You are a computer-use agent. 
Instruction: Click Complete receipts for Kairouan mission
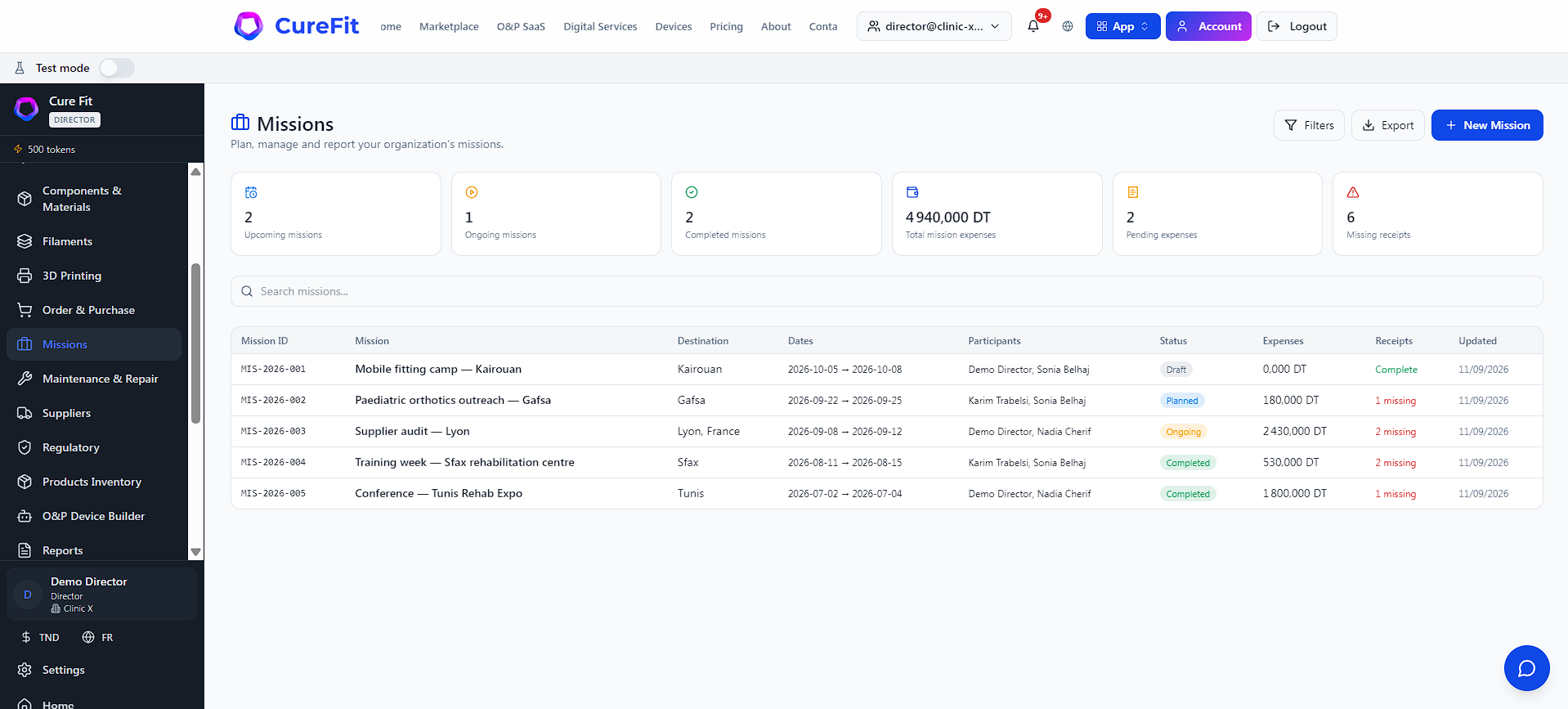tap(1396, 370)
